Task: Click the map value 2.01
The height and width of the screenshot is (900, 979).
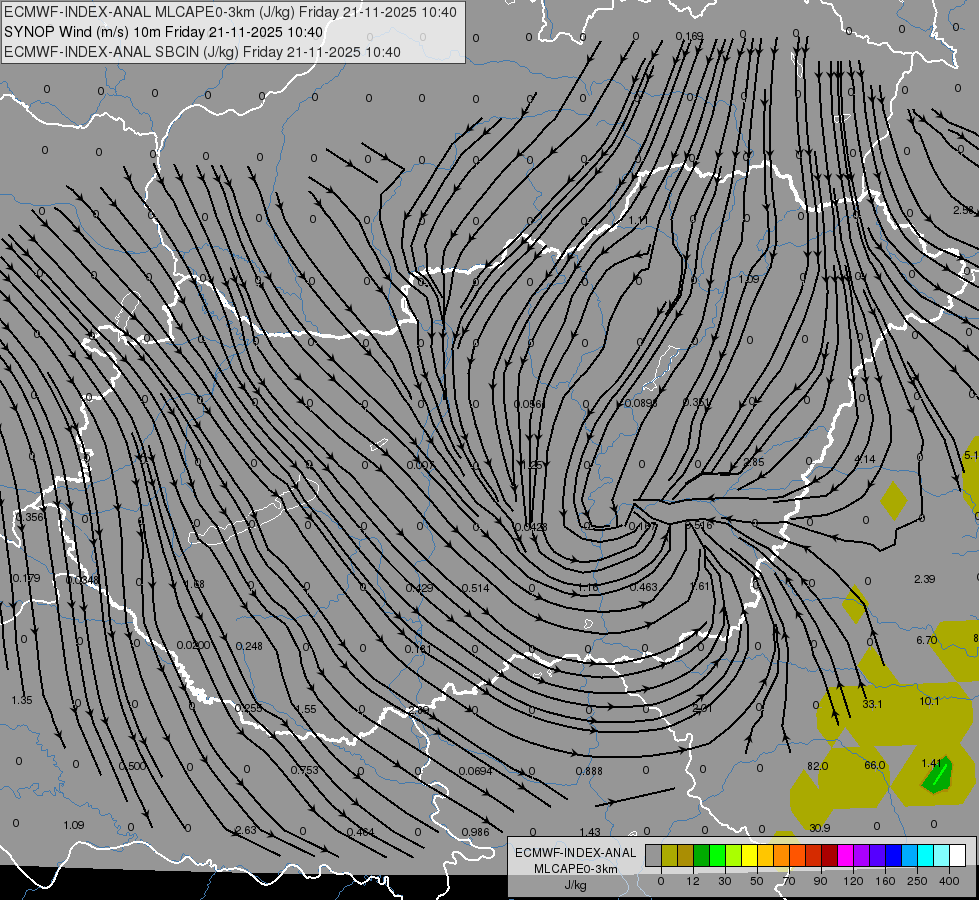Action: [702, 708]
